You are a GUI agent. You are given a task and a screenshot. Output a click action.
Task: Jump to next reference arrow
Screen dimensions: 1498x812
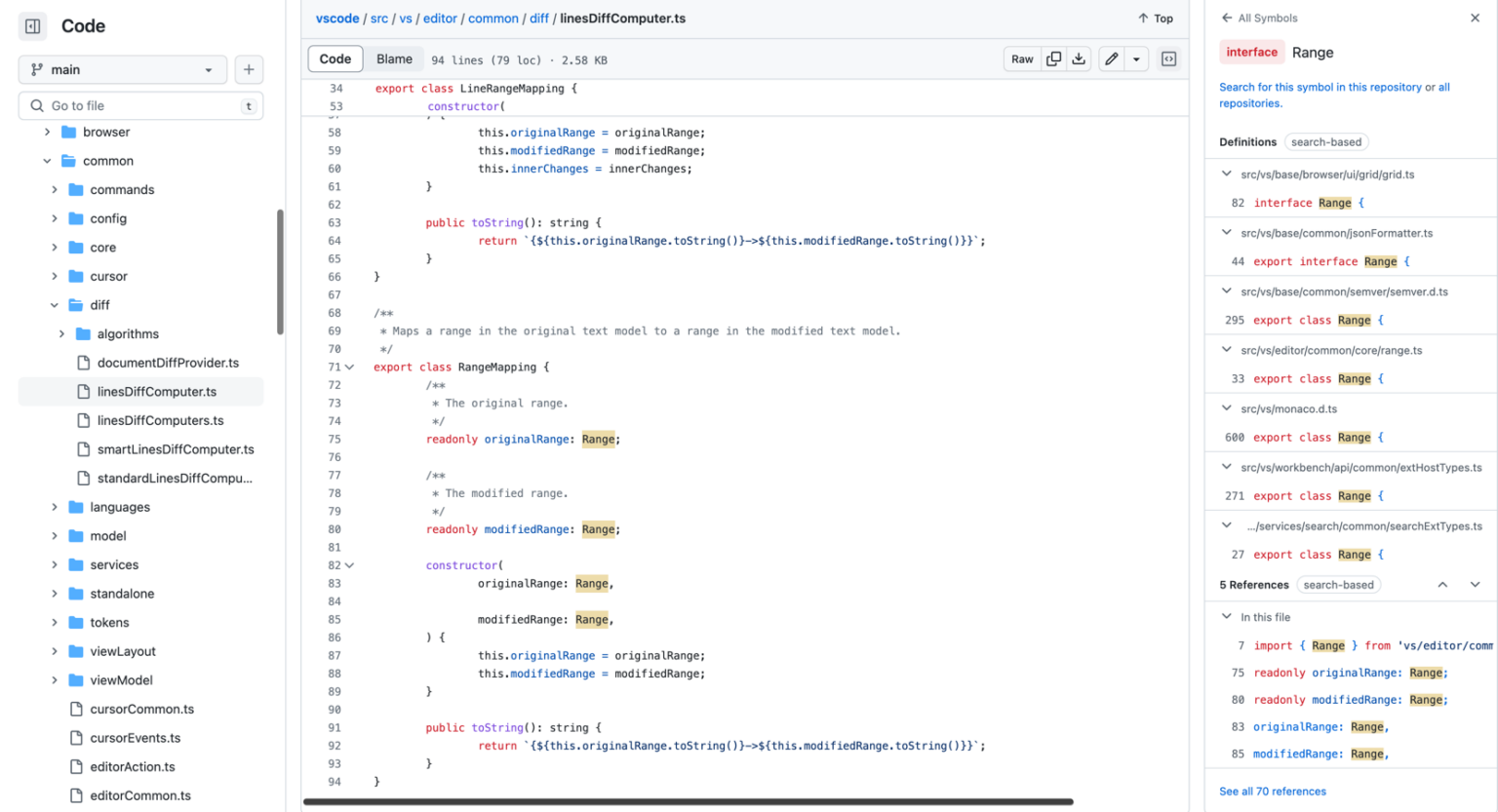point(1475,585)
